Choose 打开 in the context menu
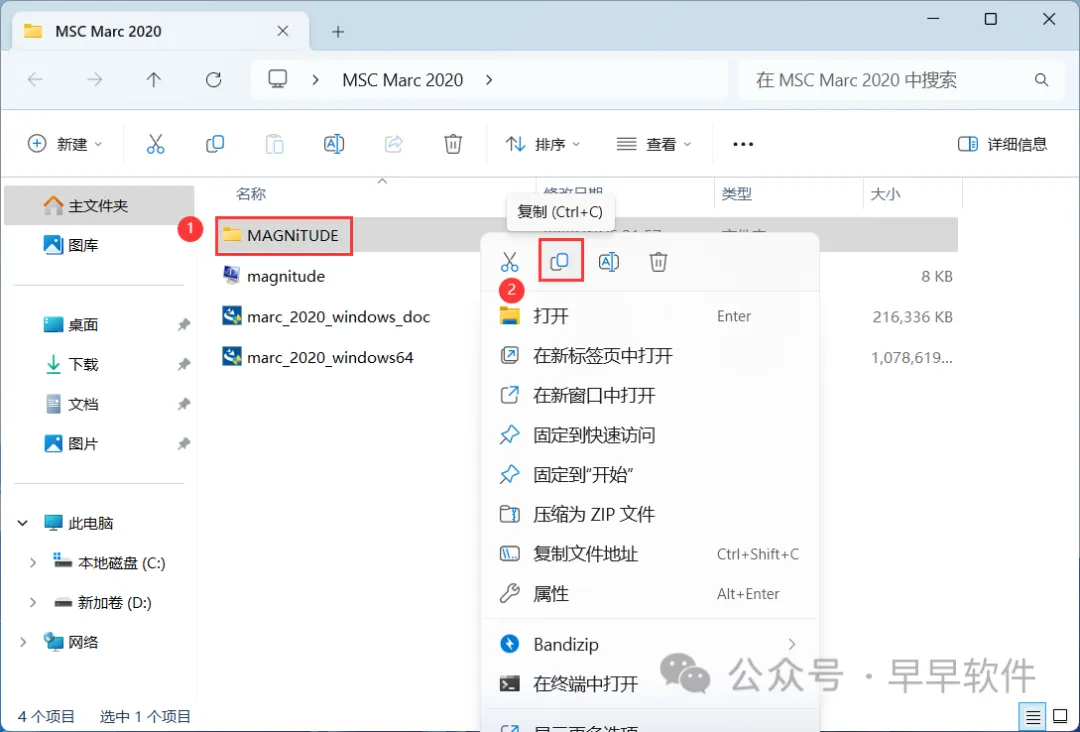Image resolution: width=1080 pixels, height=732 pixels. point(650,316)
